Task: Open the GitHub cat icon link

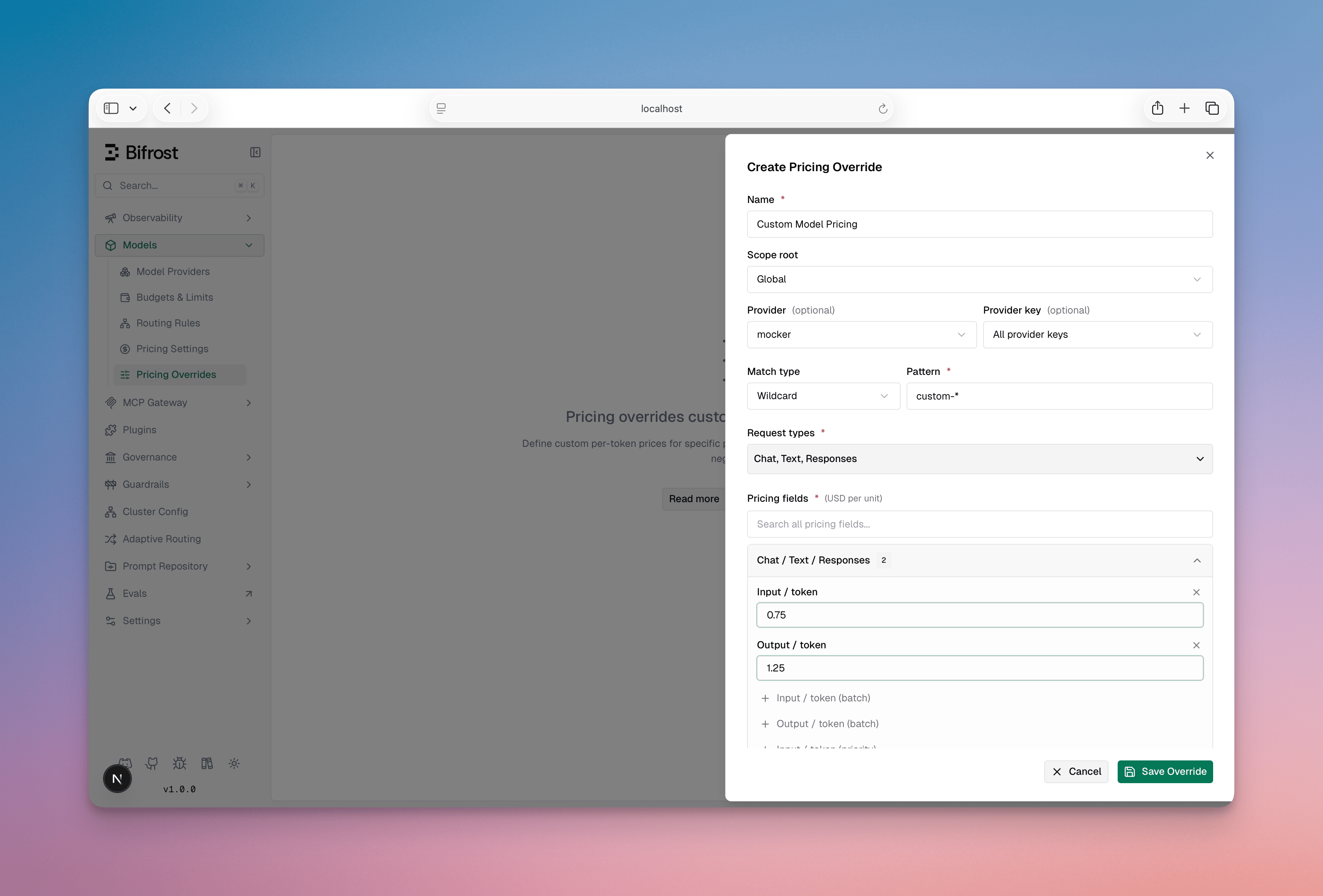Action: tap(152, 763)
